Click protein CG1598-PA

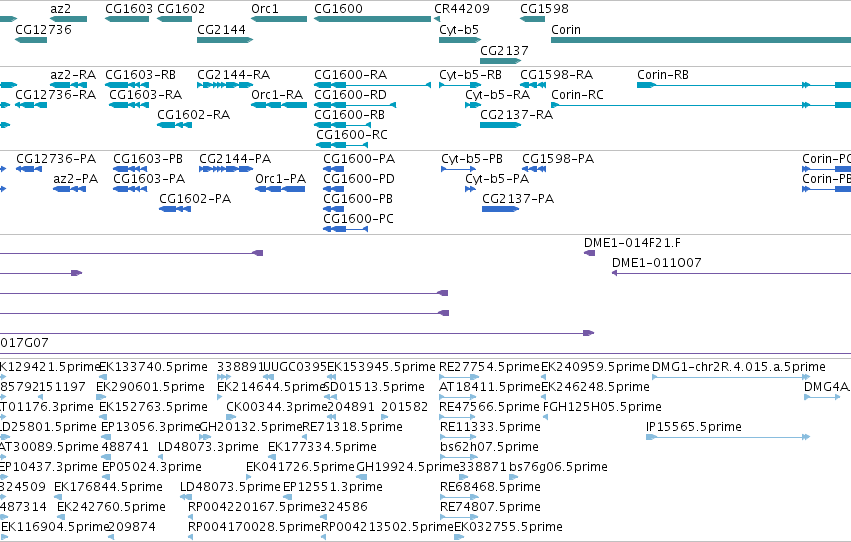tap(534, 169)
